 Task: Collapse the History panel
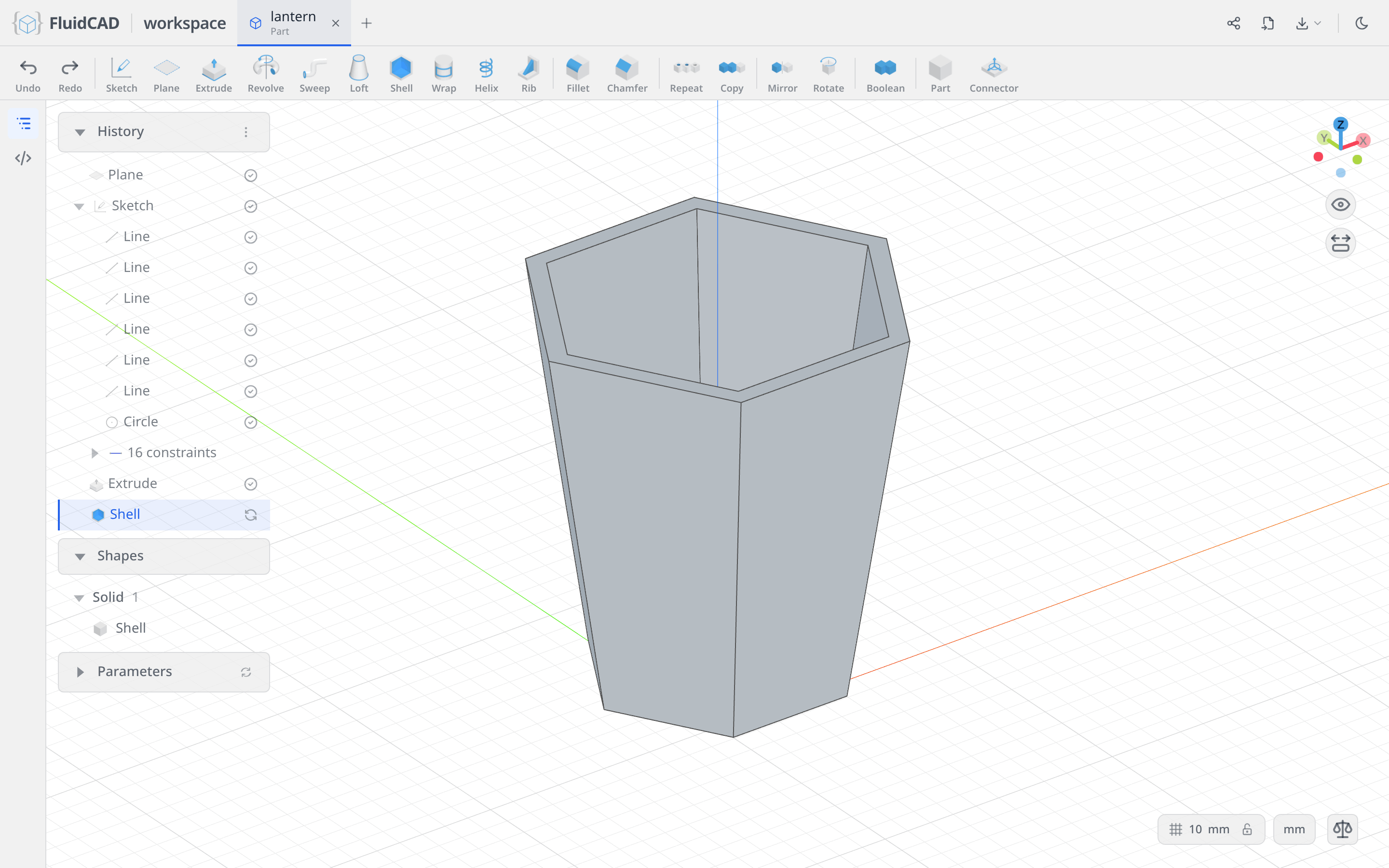(80, 132)
